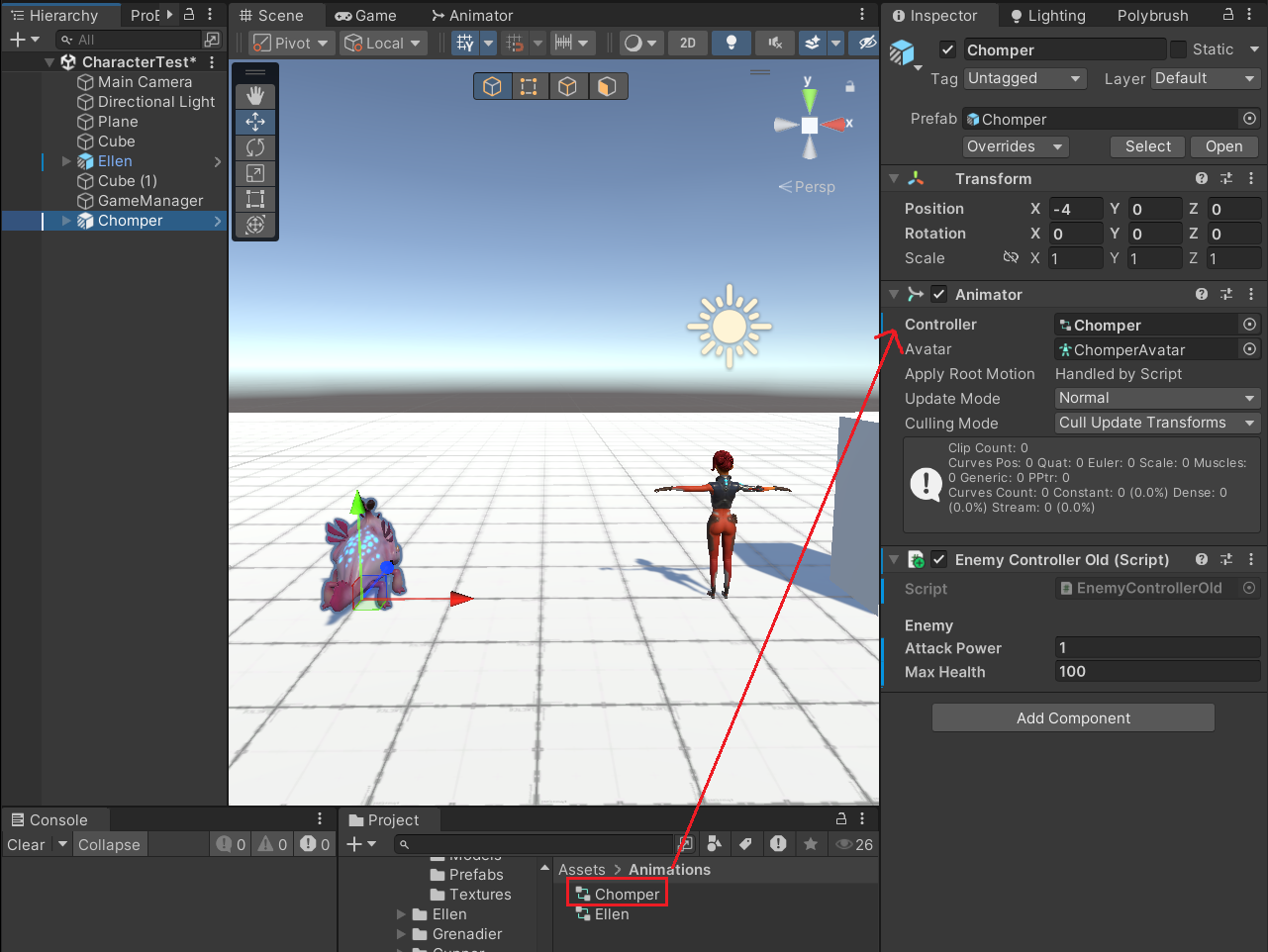This screenshot has width=1268, height=952.
Task: Click the prefab Select button
Action: [x=1147, y=146]
